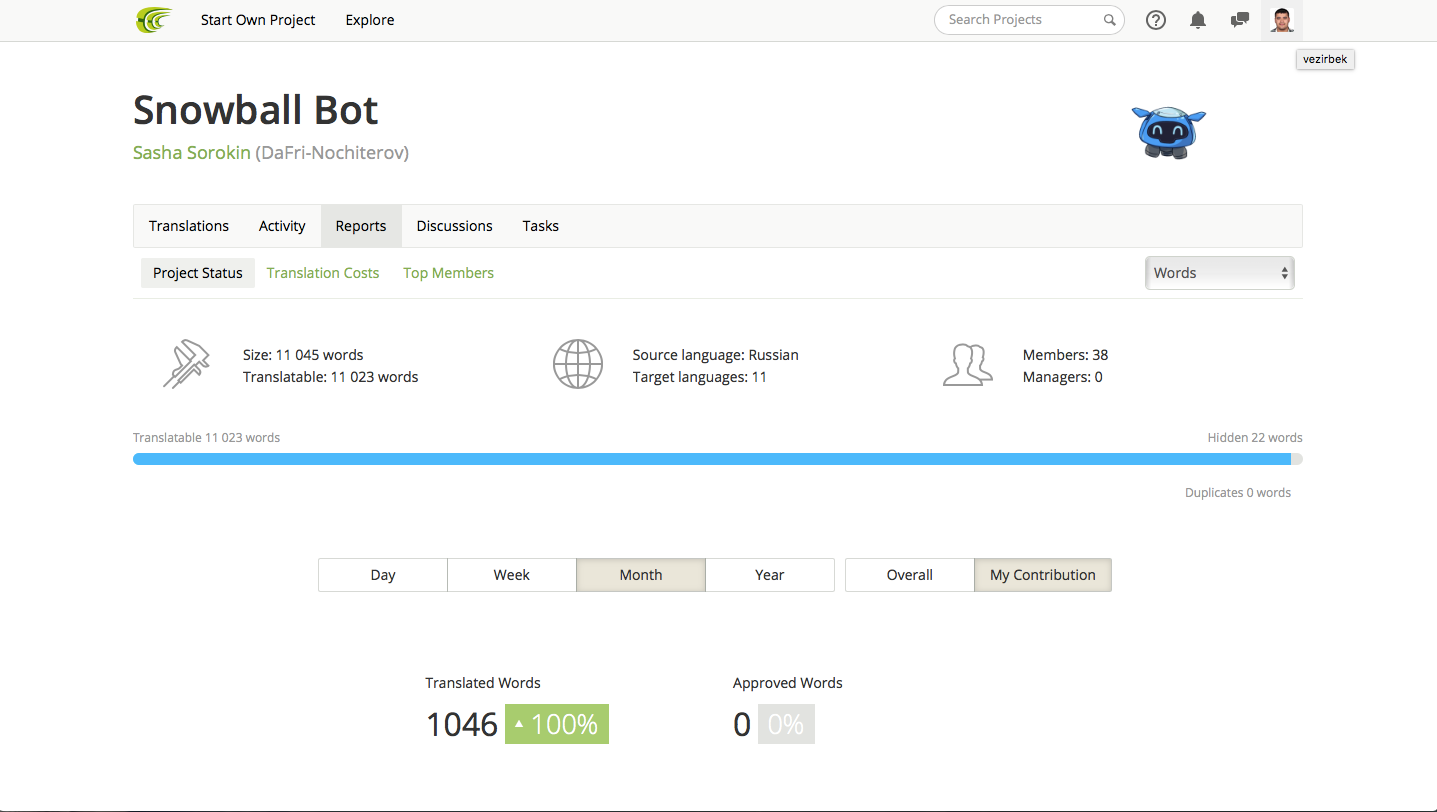This screenshot has height=812, width=1437.
Task: Select the Month period toggle
Action: point(641,575)
